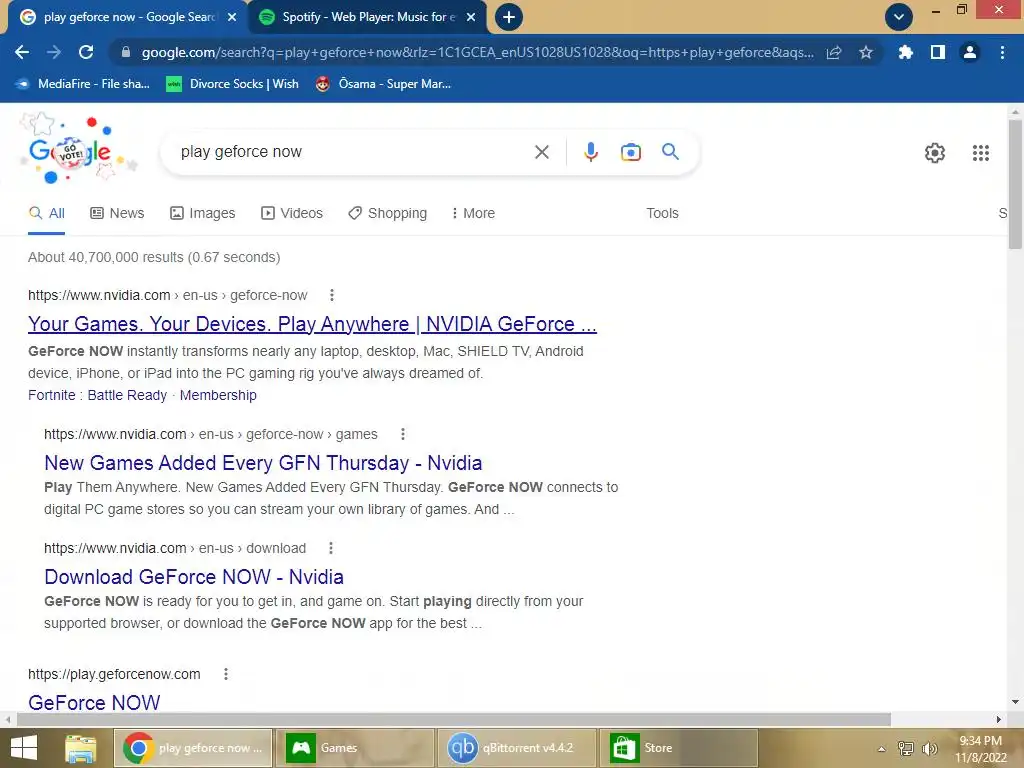Open the tab search dropdown arrow

[x=899, y=17]
